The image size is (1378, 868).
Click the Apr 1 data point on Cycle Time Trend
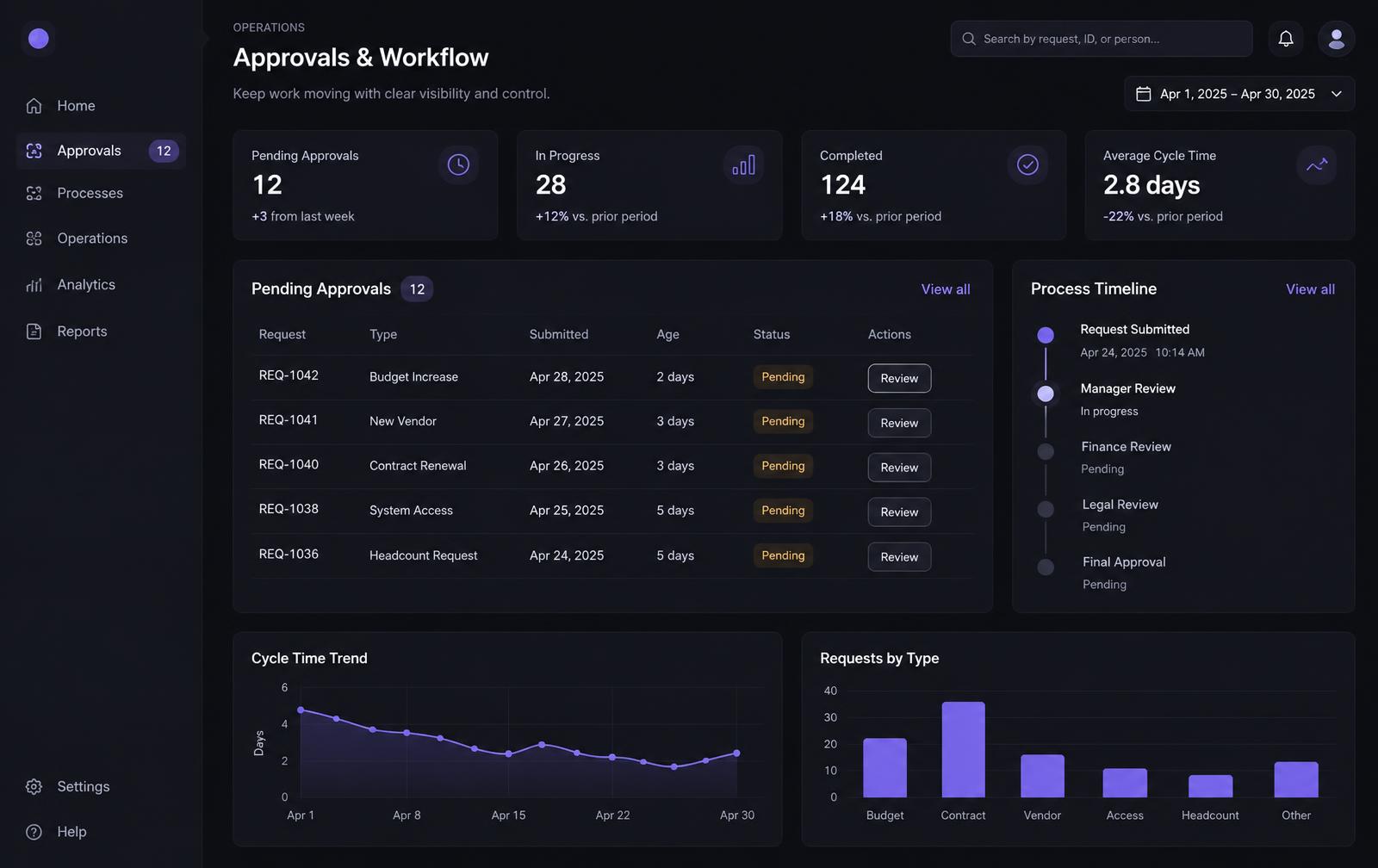[x=301, y=710]
